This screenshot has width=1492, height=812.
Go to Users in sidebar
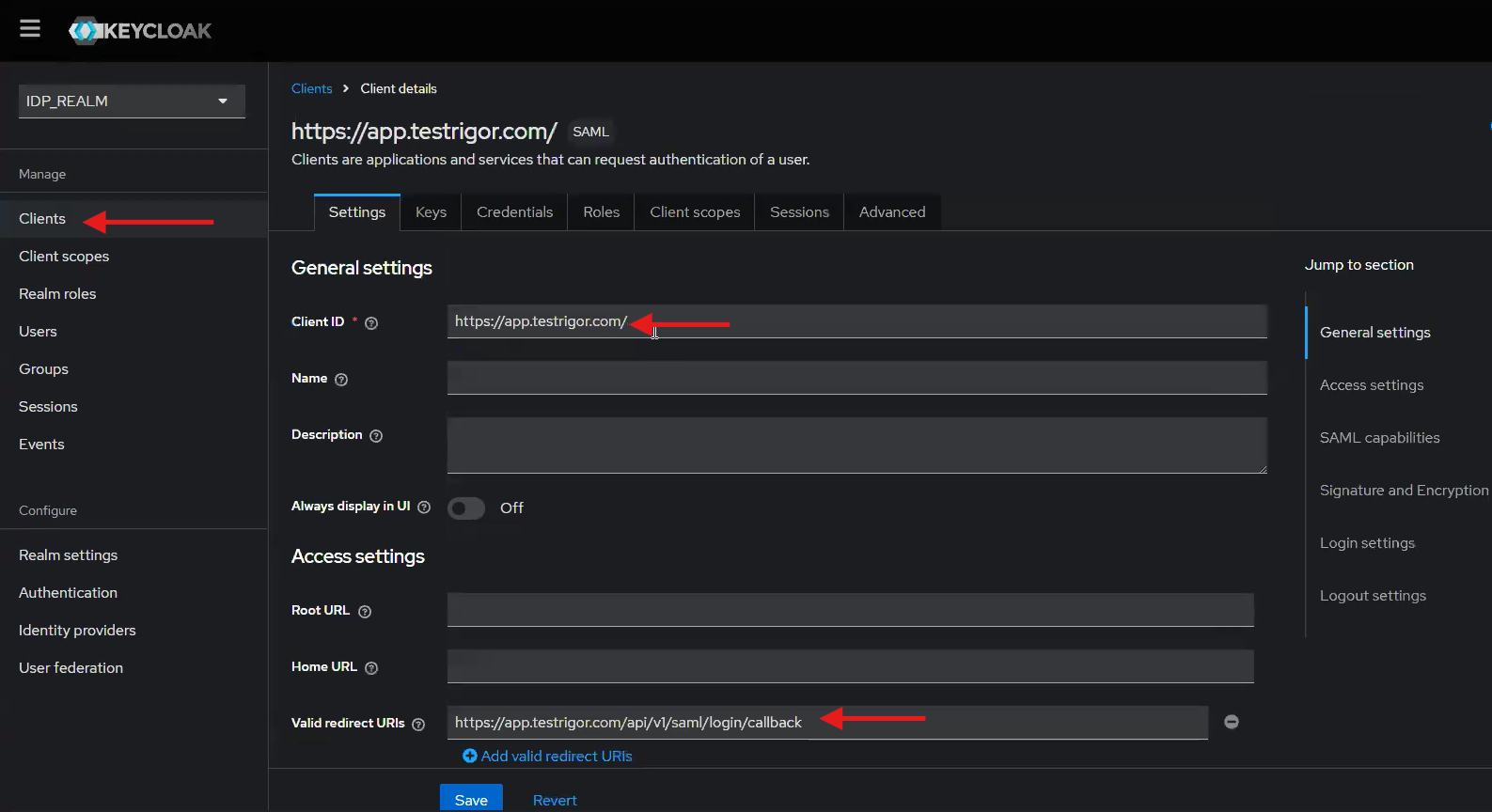[133, 332]
